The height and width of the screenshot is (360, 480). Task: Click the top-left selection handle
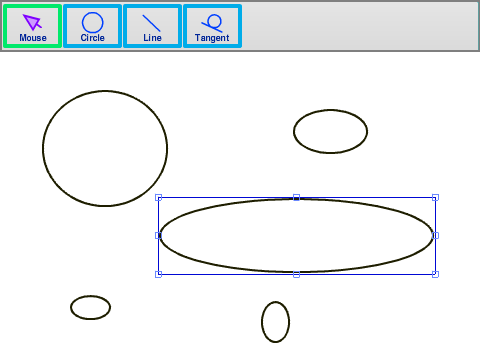159,198
